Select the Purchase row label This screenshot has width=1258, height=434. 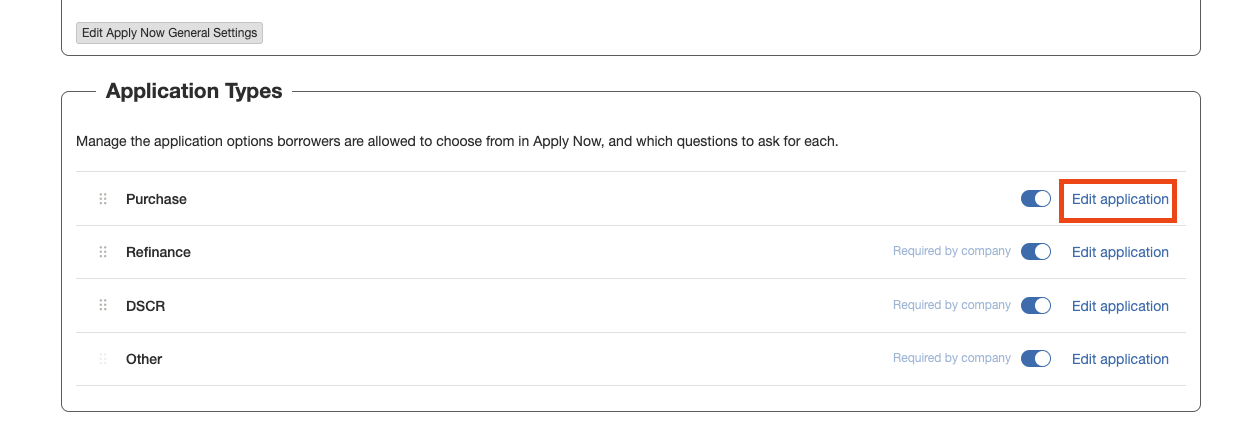(156, 199)
